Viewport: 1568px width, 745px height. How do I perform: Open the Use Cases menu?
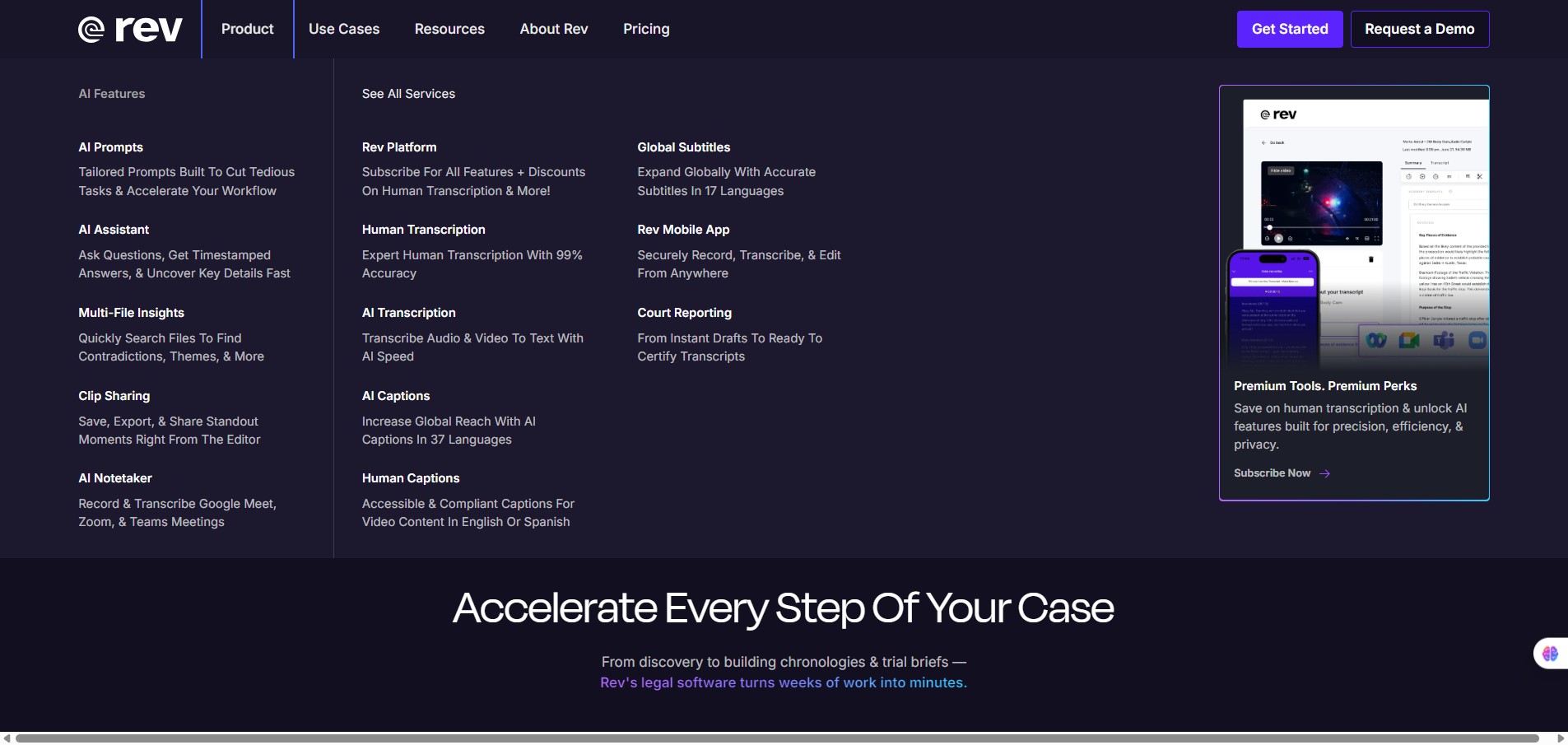pyautogui.click(x=344, y=29)
